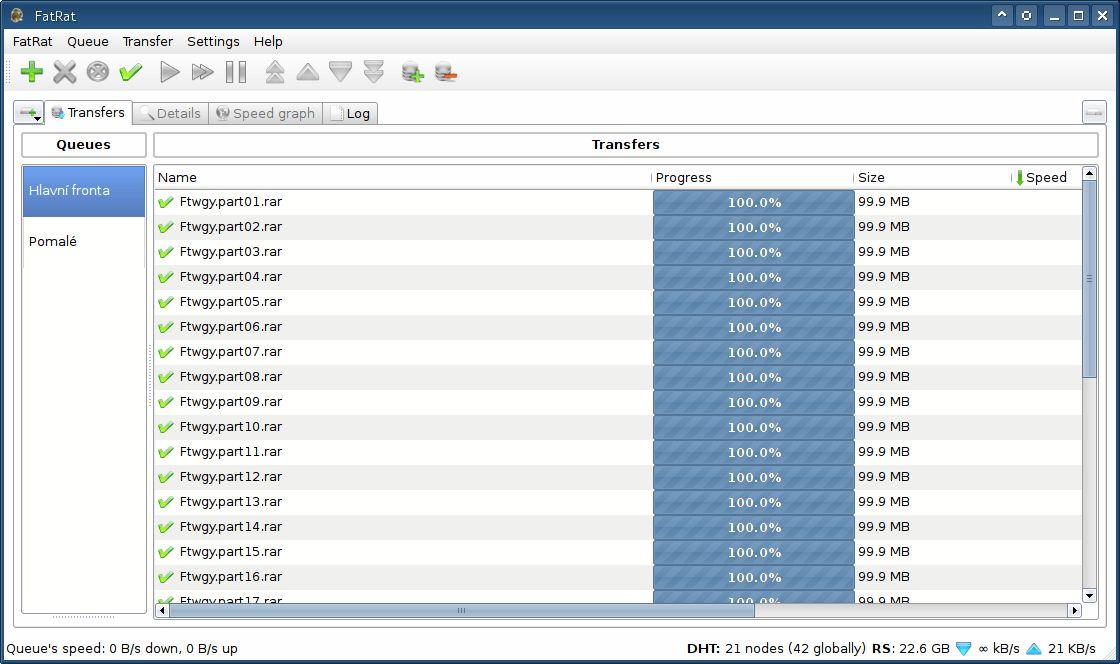Click the Move up arrow toolbar icon
The height and width of the screenshot is (664, 1120).
point(308,71)
